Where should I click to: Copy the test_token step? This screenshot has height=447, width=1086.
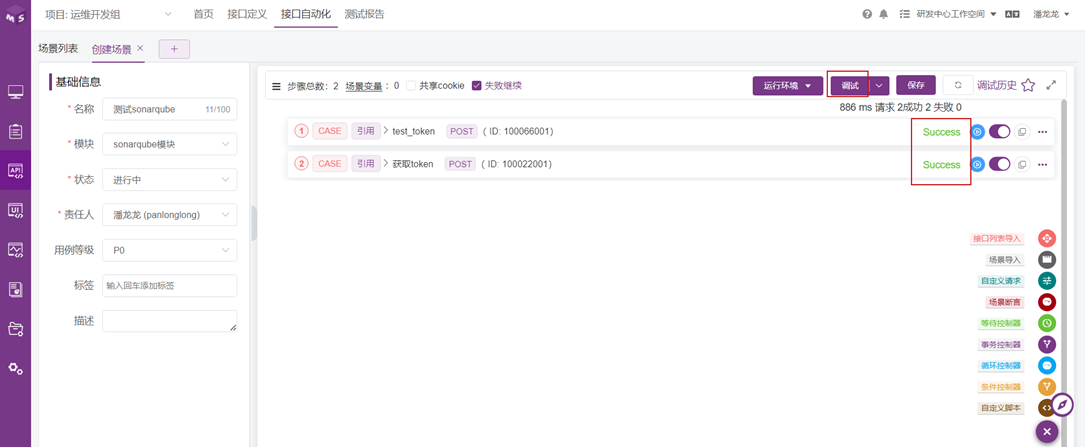[1022, 132]
